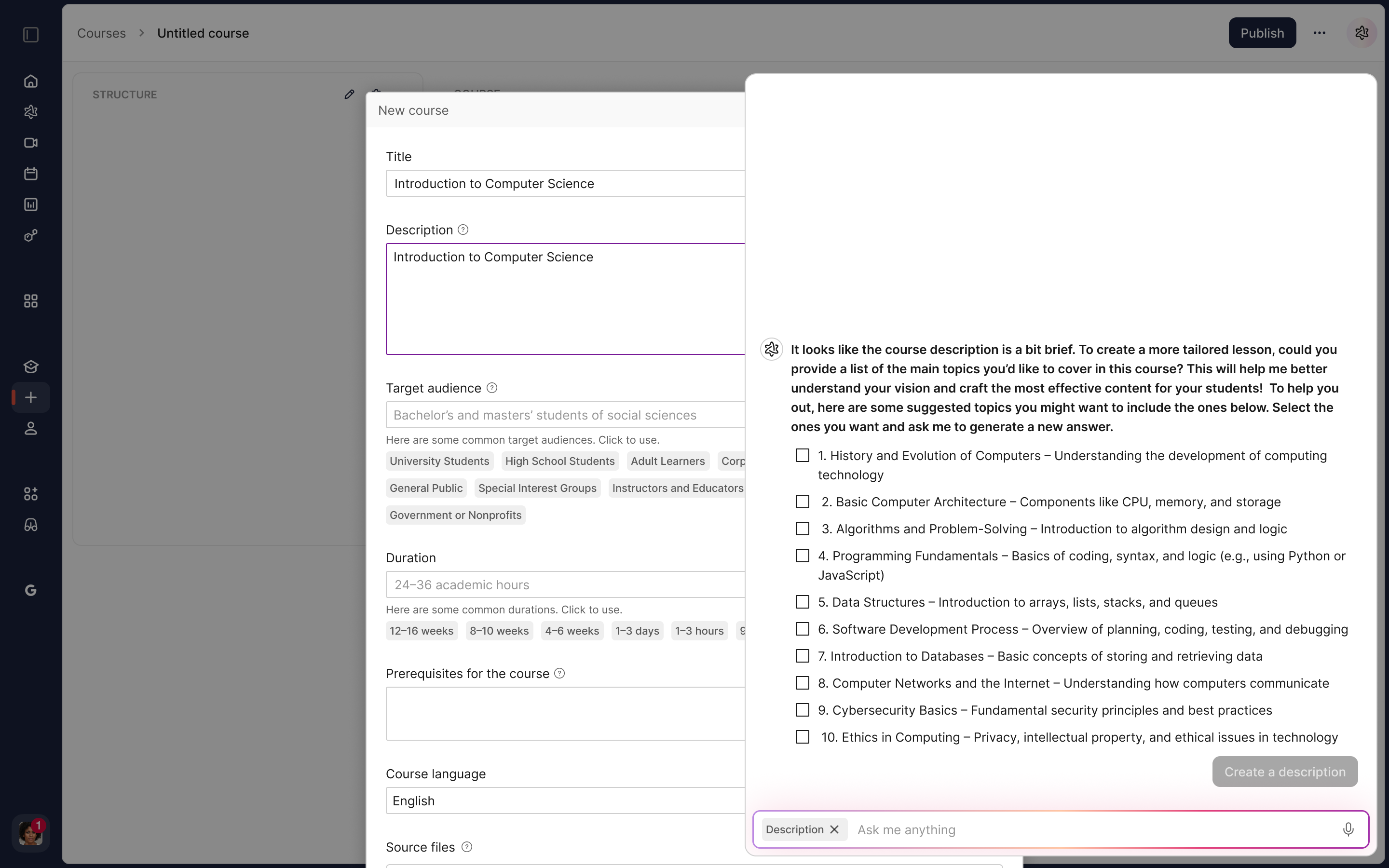The image size is (1389, 868).
Task: Open the calendar sidebar icon
Action: tap(30, 174)
